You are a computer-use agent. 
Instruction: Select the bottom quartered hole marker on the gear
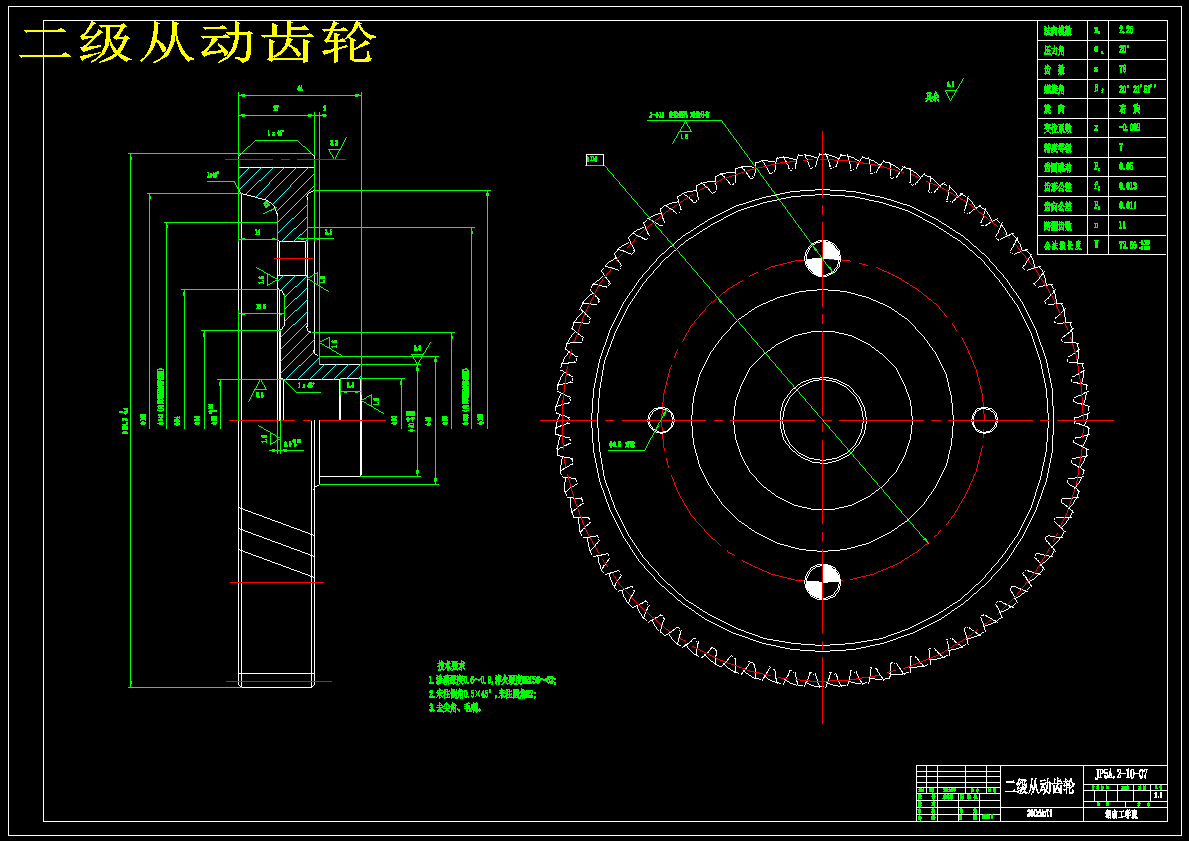(x=823, y=582)
